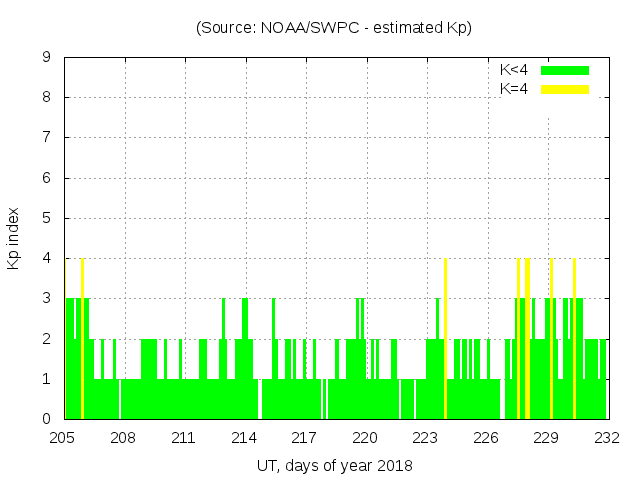Screen dimensions: 640x480
Task: Click the chart title mentioning NOAA/SWPC
Action: point(334,28)
